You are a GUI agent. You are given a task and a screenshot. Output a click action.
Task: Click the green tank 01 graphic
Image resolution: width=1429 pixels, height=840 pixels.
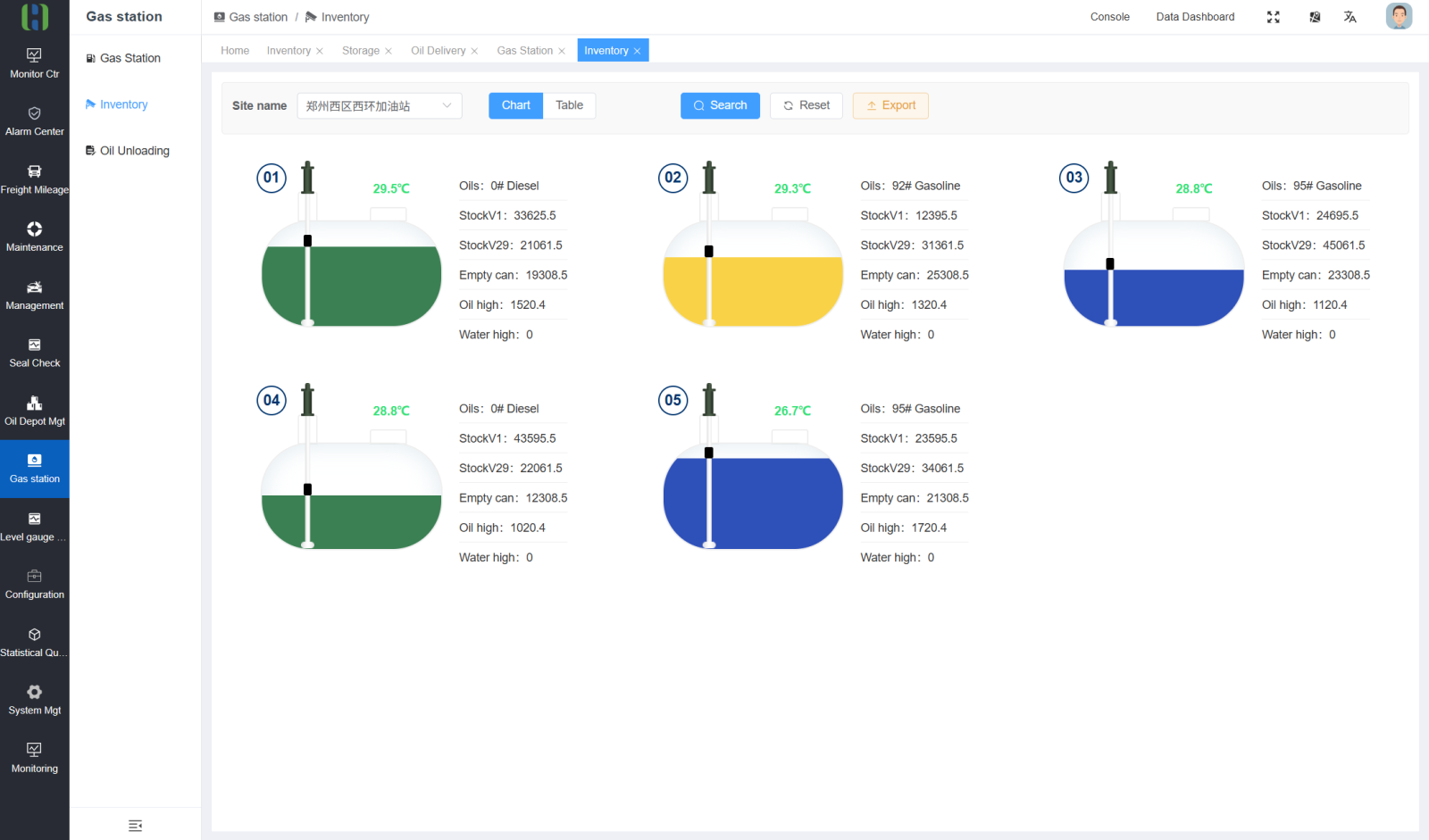352,273
